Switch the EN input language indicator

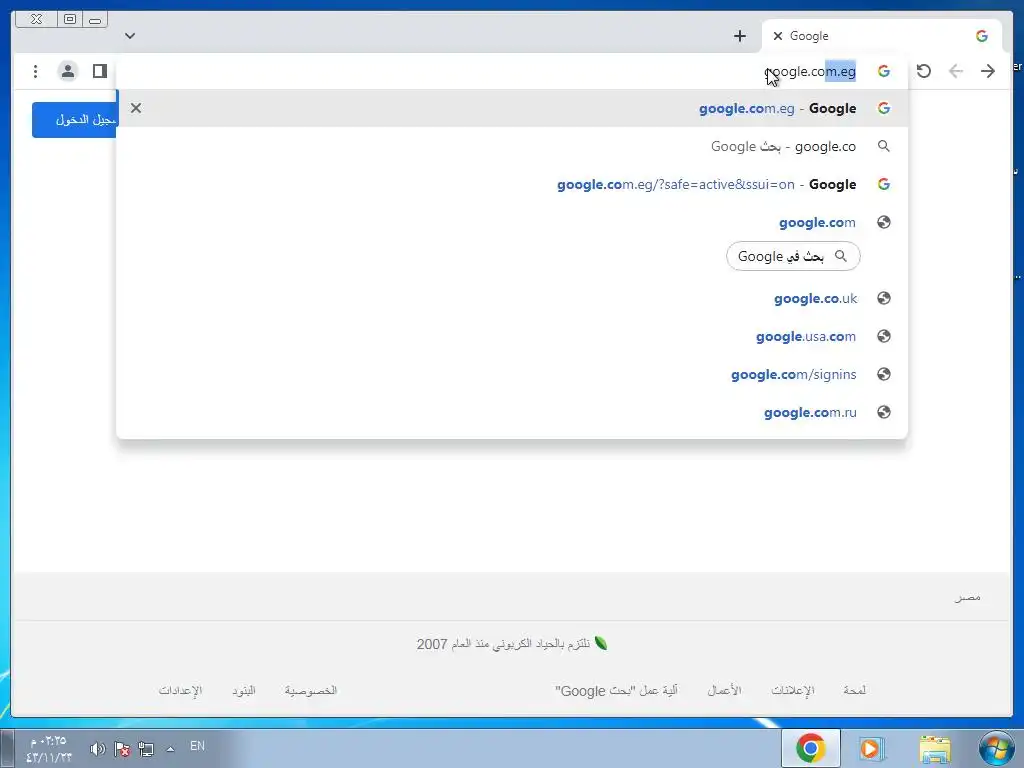coord(197,746)
